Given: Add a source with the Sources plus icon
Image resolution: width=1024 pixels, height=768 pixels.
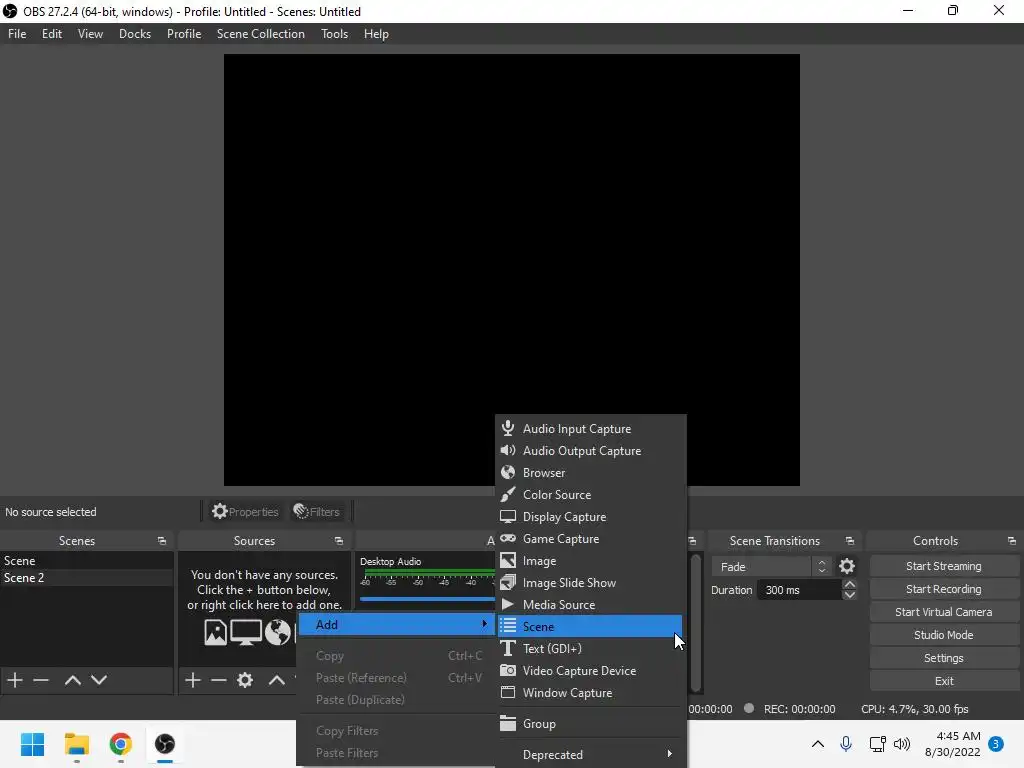Looking at the screenshot, I should [192, 680].
